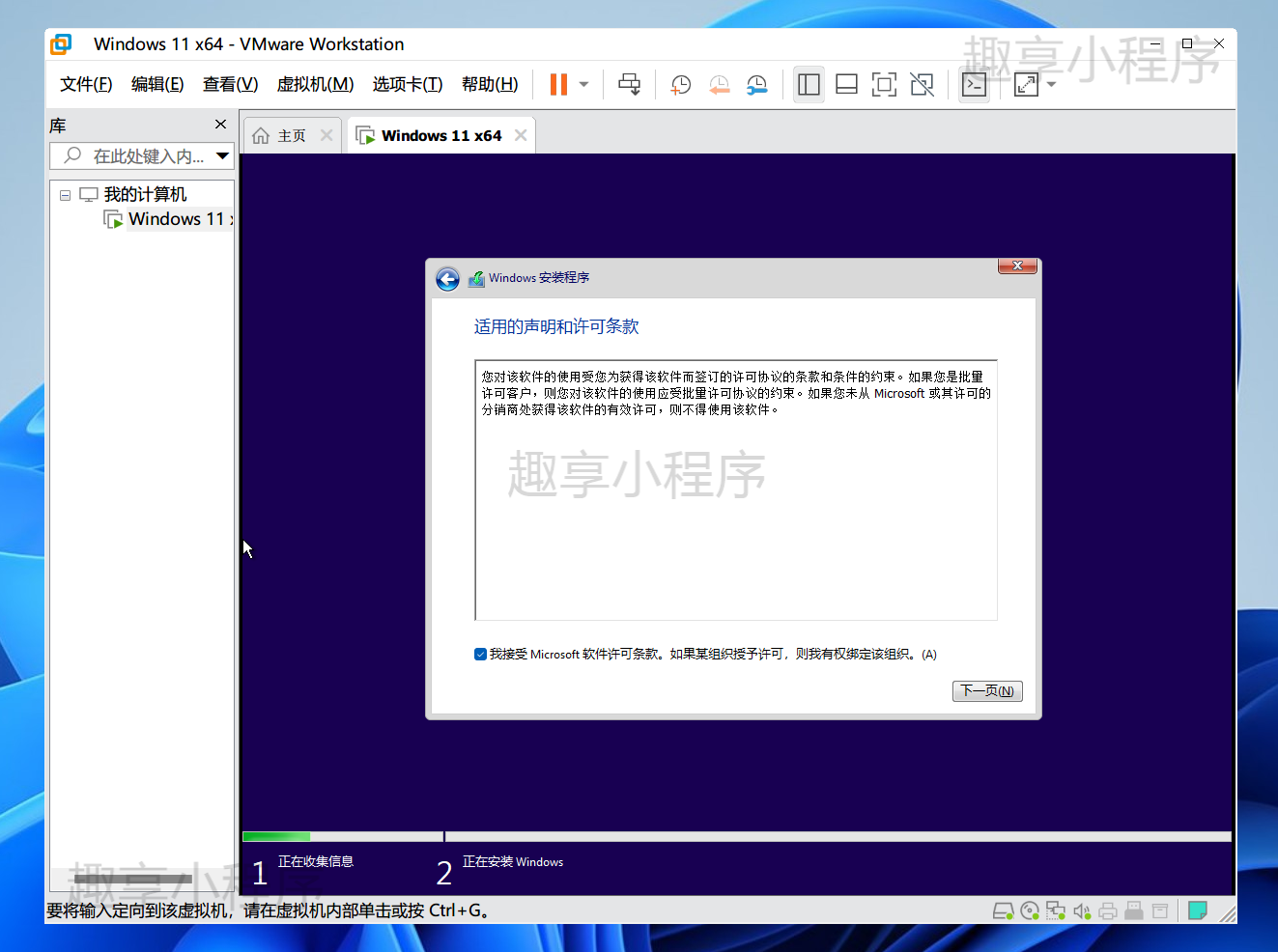Open the snapshot manager wrench icon

756,85
